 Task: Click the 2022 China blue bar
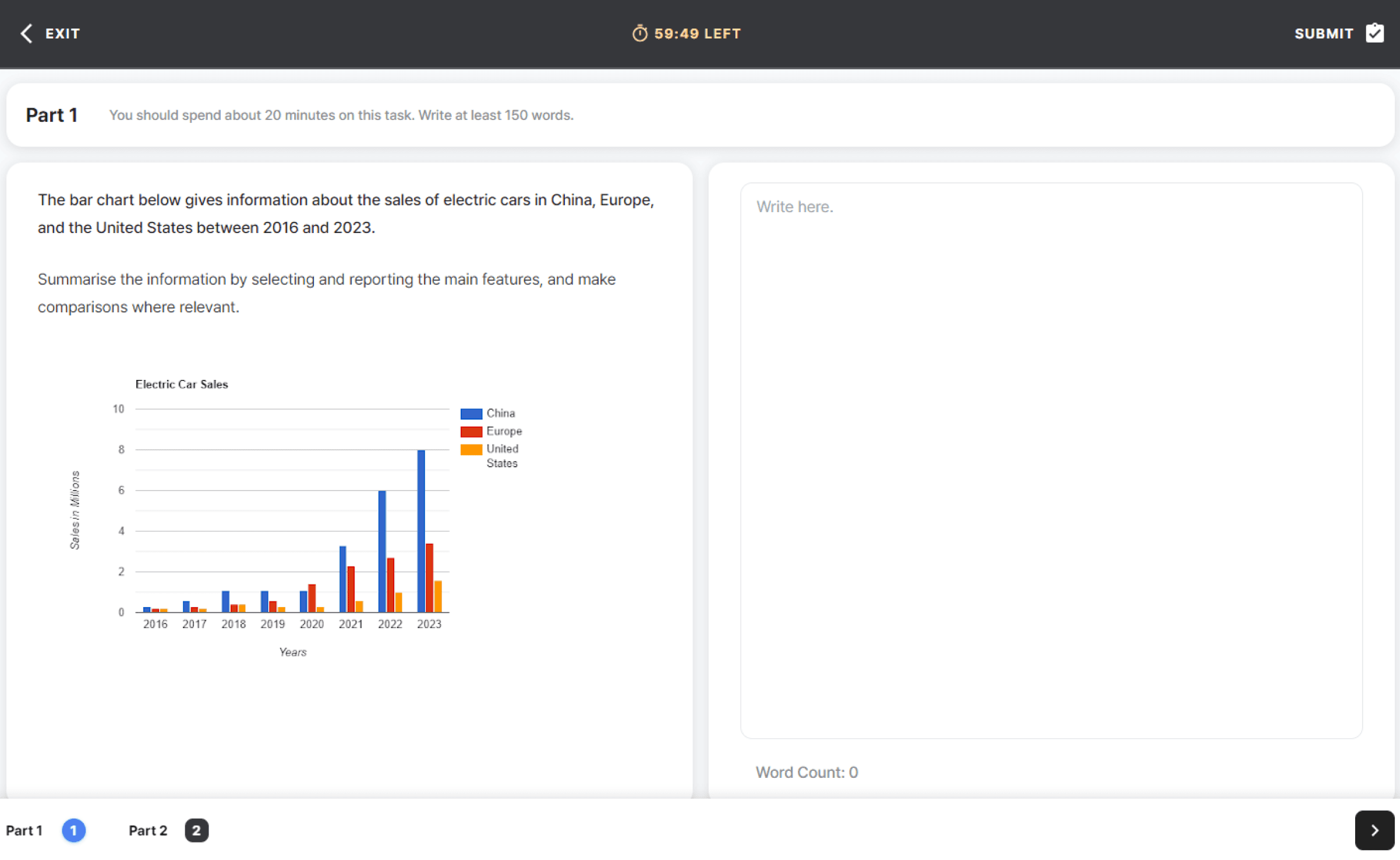pos(382,551)
